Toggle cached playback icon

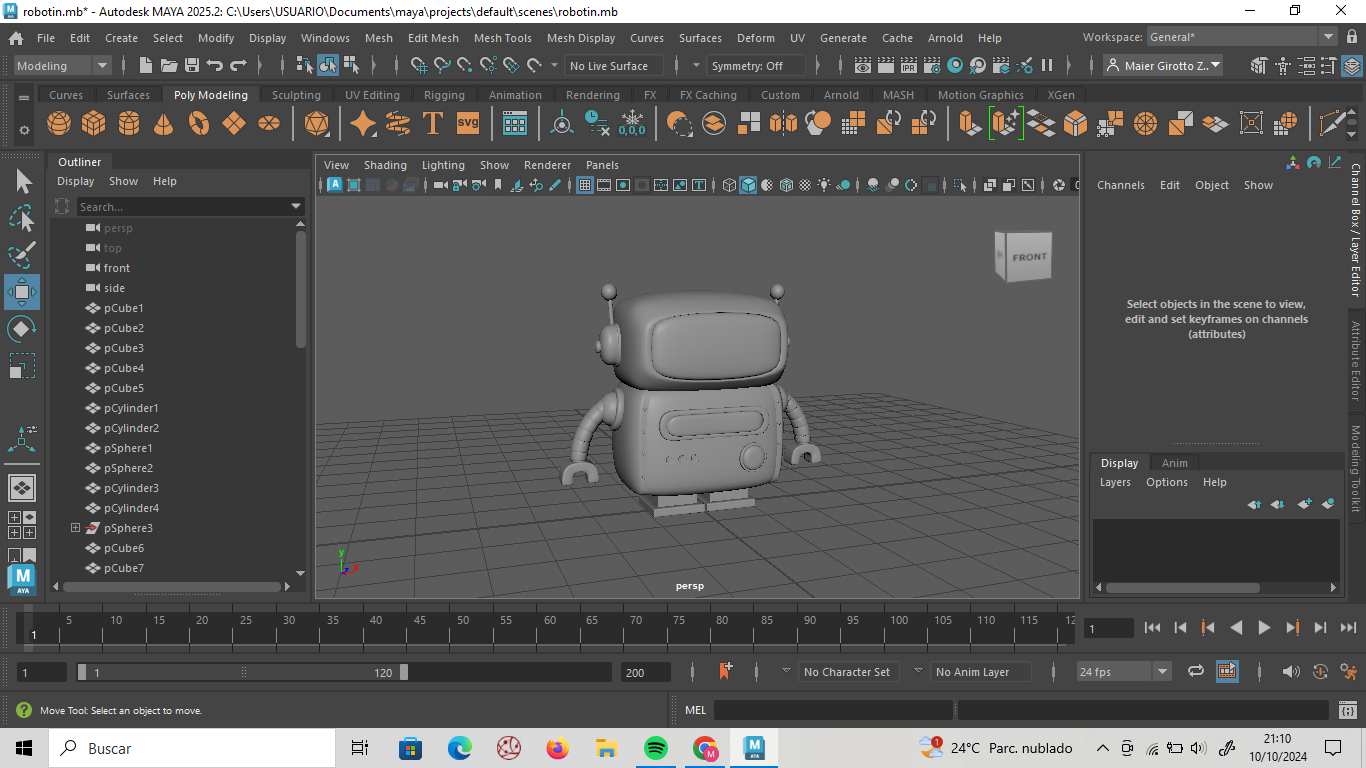[1227, 672]
